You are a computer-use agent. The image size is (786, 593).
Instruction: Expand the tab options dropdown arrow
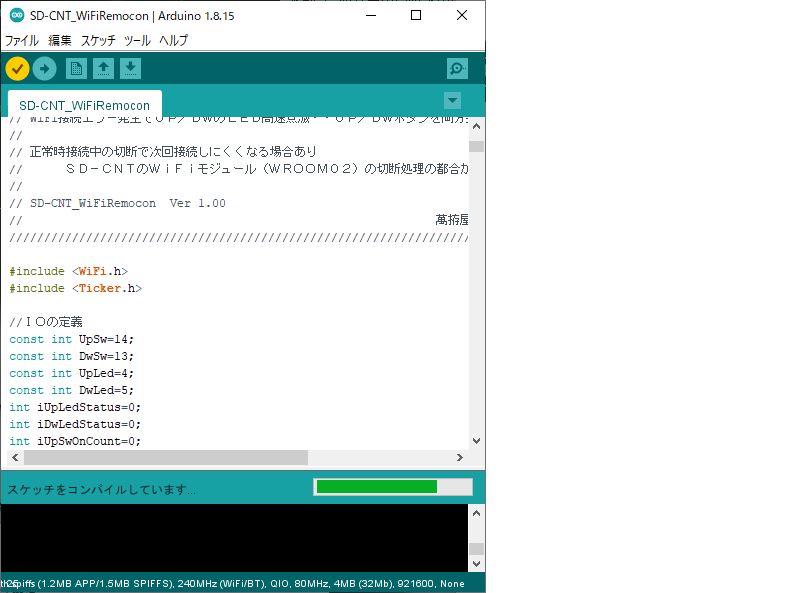coord(453,101)
